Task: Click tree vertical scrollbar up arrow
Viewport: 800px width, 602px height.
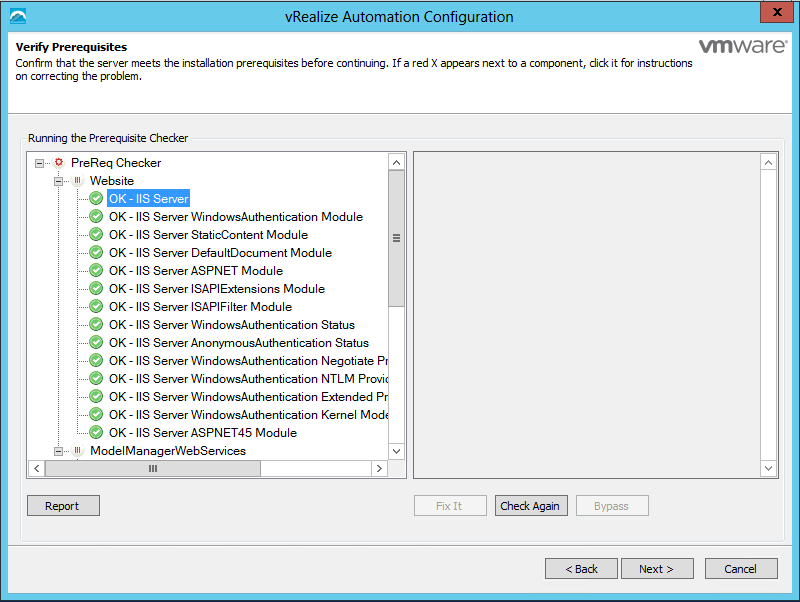Action: pos(396,163)
